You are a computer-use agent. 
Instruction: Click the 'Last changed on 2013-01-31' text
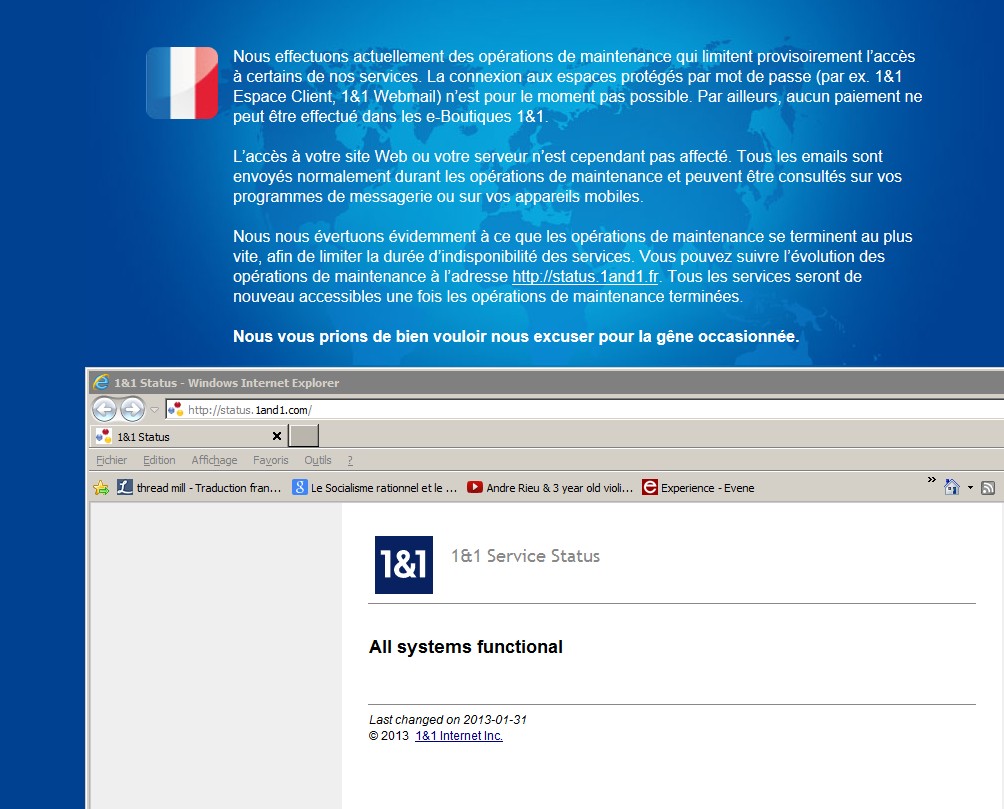click(448, 719)
